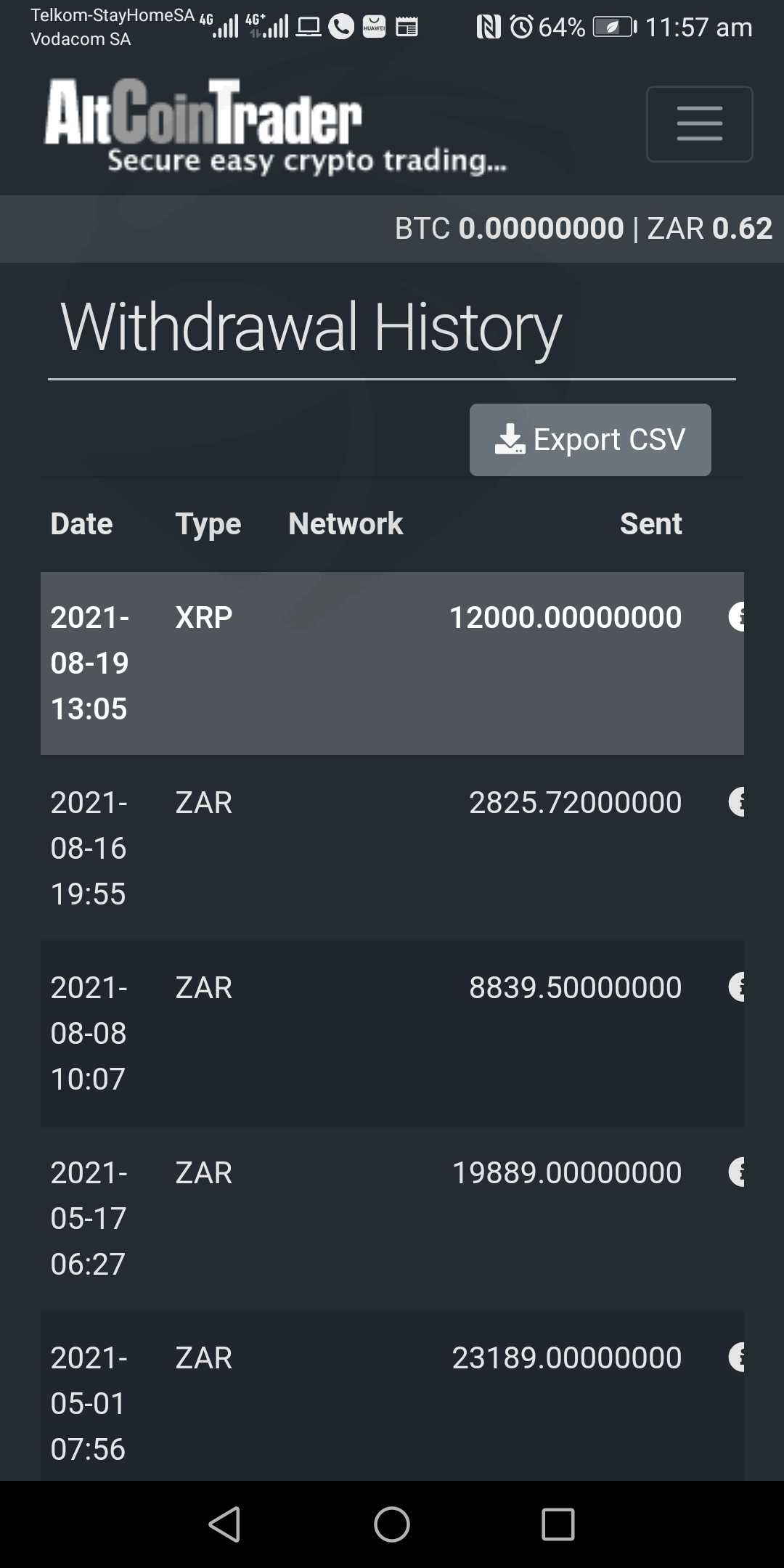Click the Export CSV button
Screen dimensions: 784x1568
590,440
